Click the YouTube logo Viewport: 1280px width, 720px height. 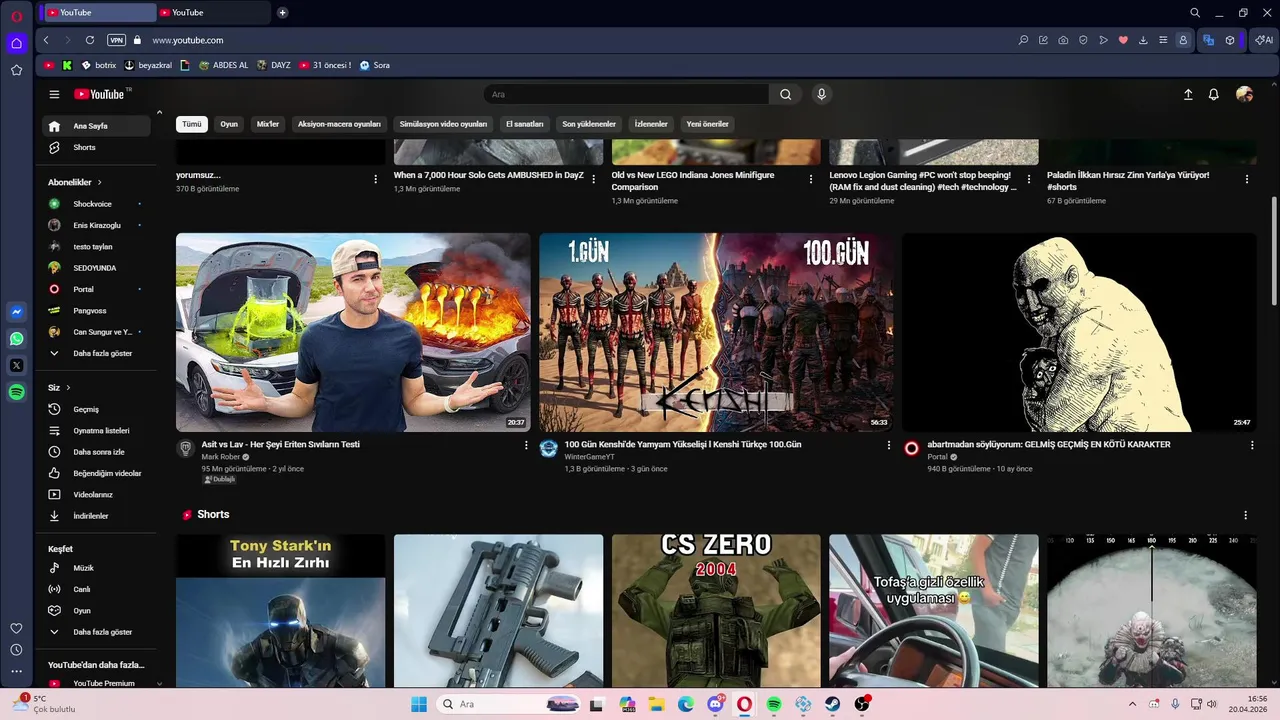tap(100, 94)
